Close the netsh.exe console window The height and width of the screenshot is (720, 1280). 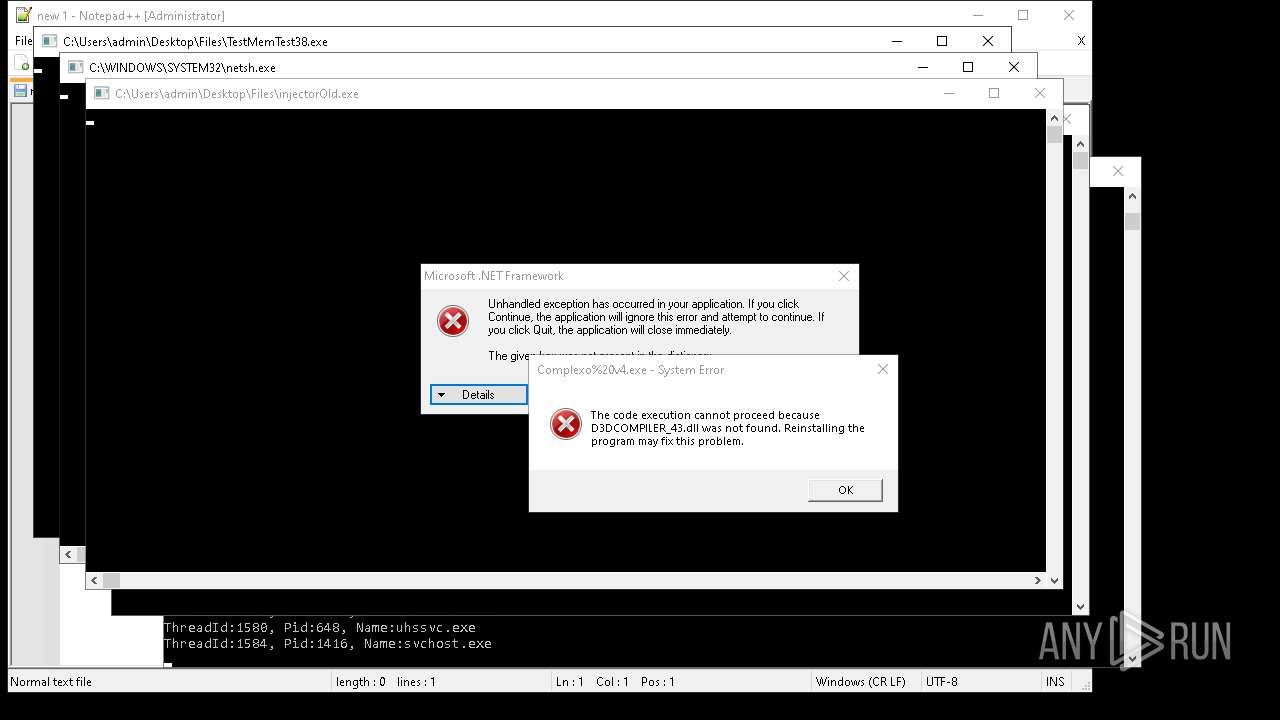pos(1014,67)
